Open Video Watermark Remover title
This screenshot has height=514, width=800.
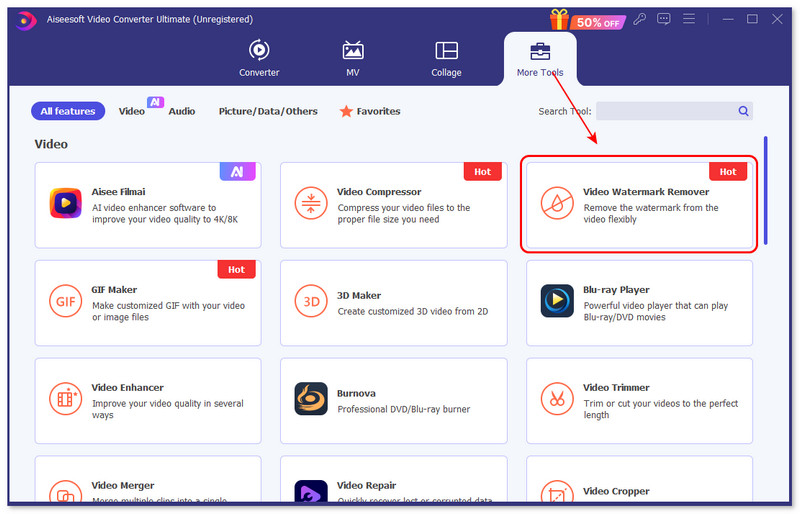[x=646, y=192]
